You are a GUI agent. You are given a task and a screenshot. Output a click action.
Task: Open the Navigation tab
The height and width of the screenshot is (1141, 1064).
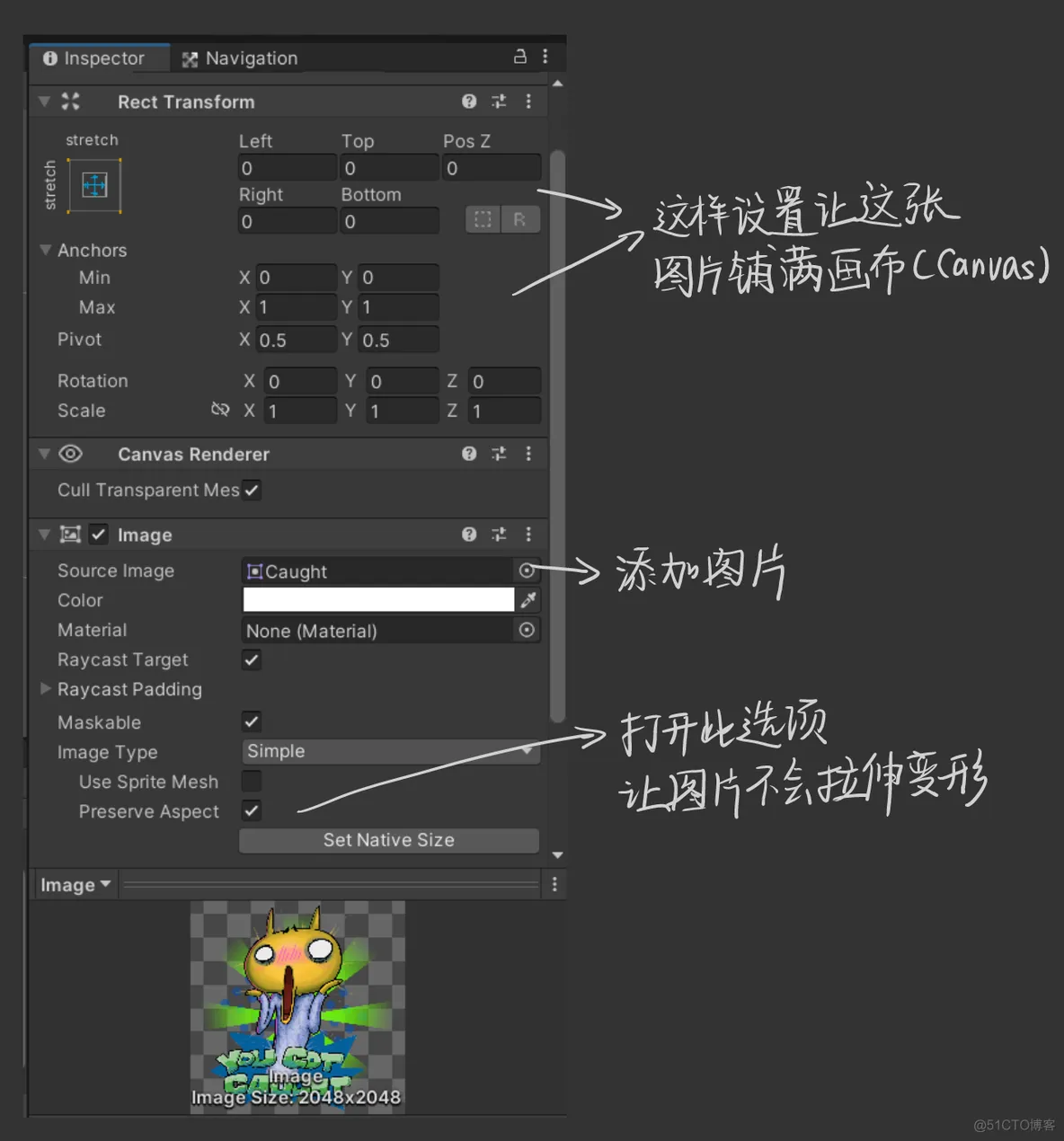coord(240,58)
